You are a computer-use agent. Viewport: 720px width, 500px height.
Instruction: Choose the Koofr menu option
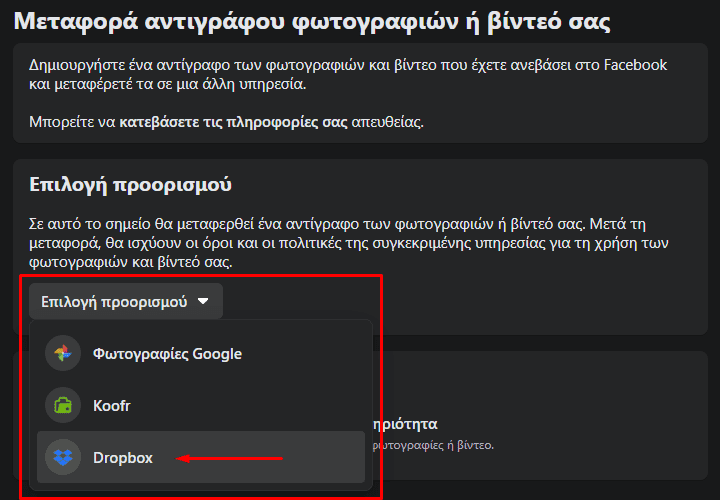(x=201, y=405)
